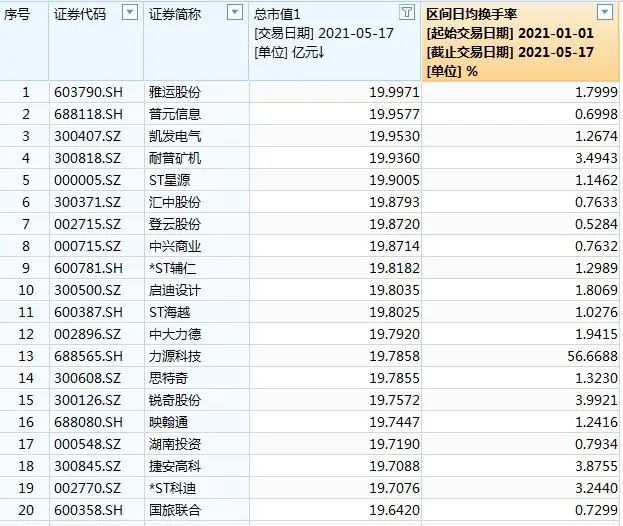623x526 pixels.
Task: Click security code 002770.SZ
Action: click(x=87, y=488)
